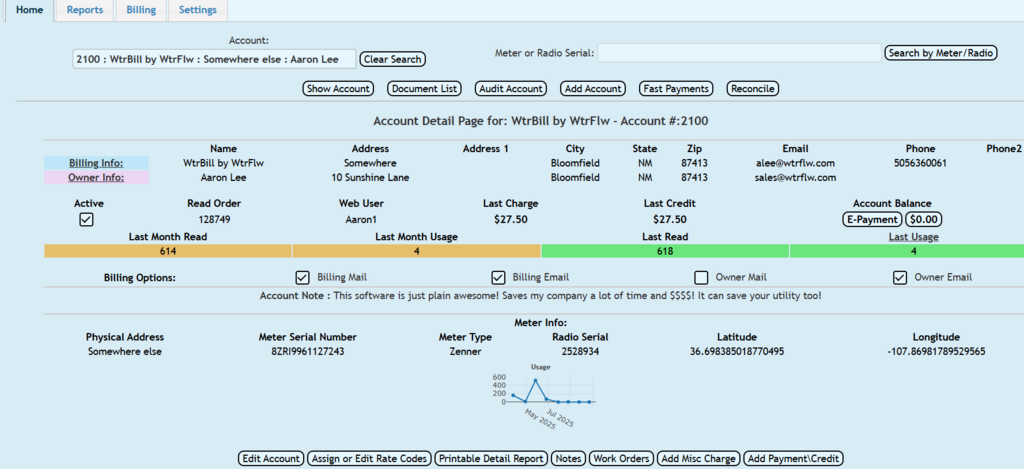Click the Show Account button

[x=338, y=89]
